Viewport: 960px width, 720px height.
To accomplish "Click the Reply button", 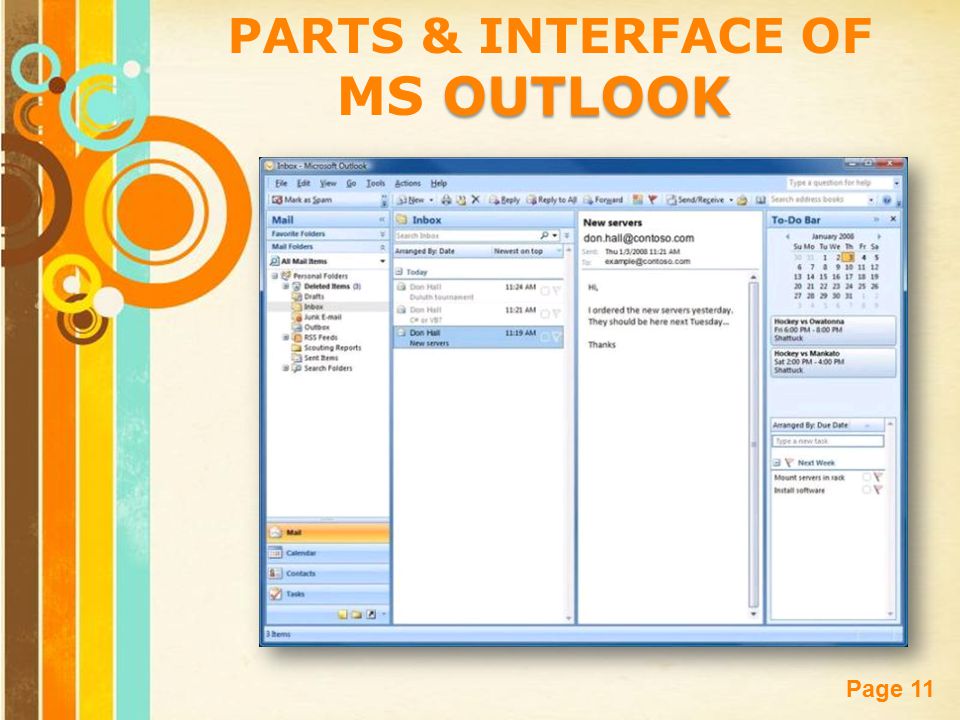I will pyautogui.click(x=504, y=200).
